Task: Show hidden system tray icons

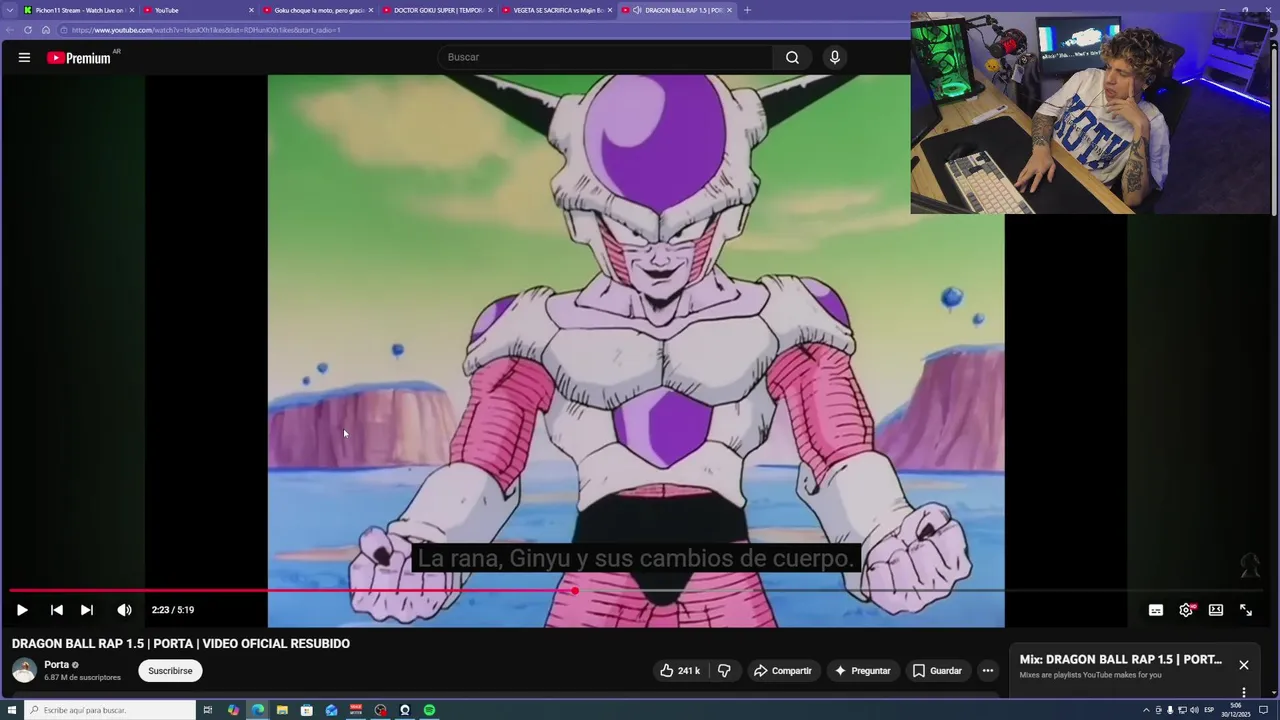Action: pos(1146,710)
